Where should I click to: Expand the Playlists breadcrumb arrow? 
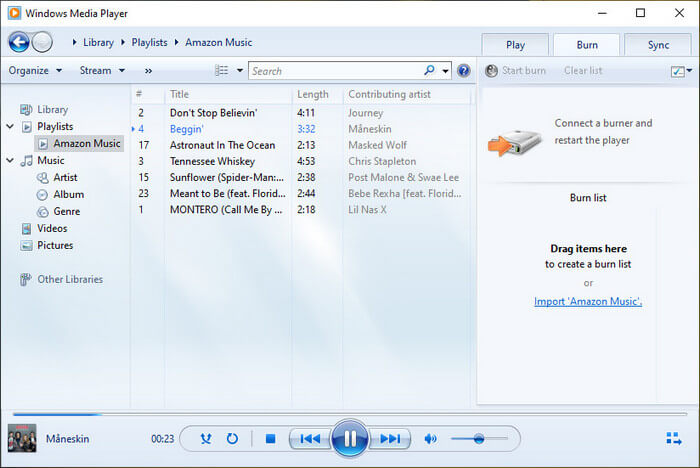tap(176, 42)
